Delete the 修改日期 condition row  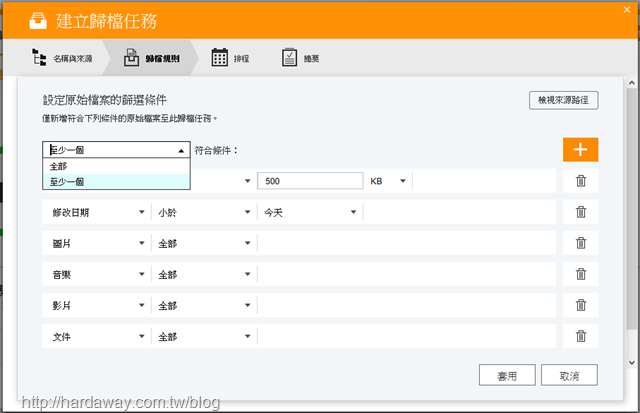click(x=580, y=212)
